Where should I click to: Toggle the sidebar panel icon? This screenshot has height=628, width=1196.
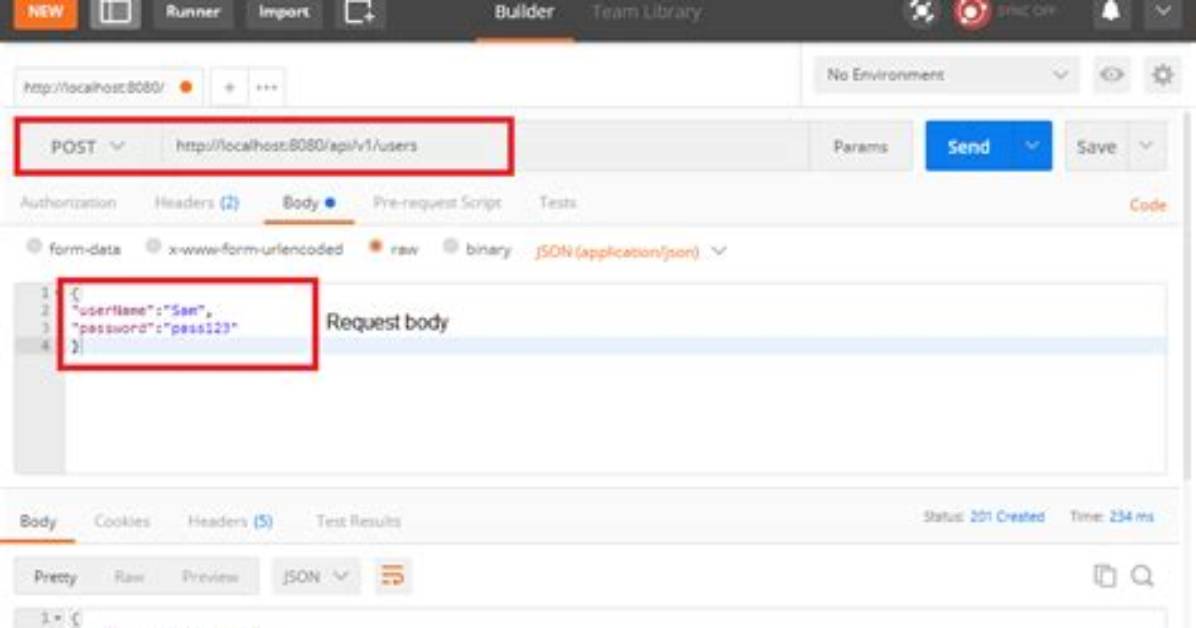click(115, 12)
